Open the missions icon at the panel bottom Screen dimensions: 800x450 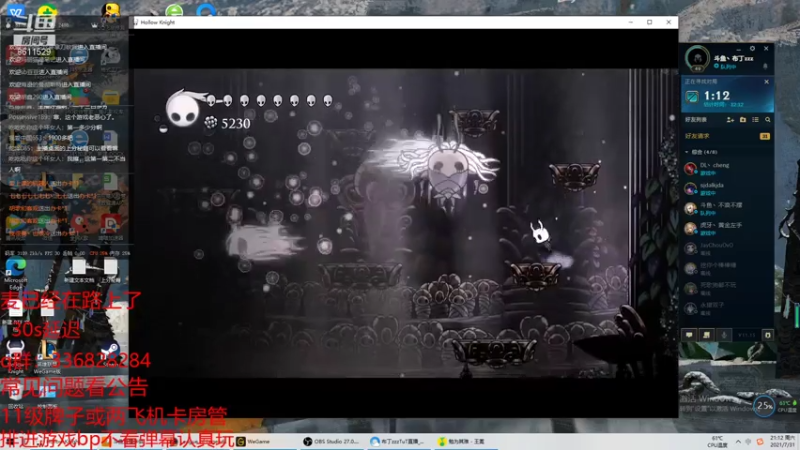click(707, 335)
